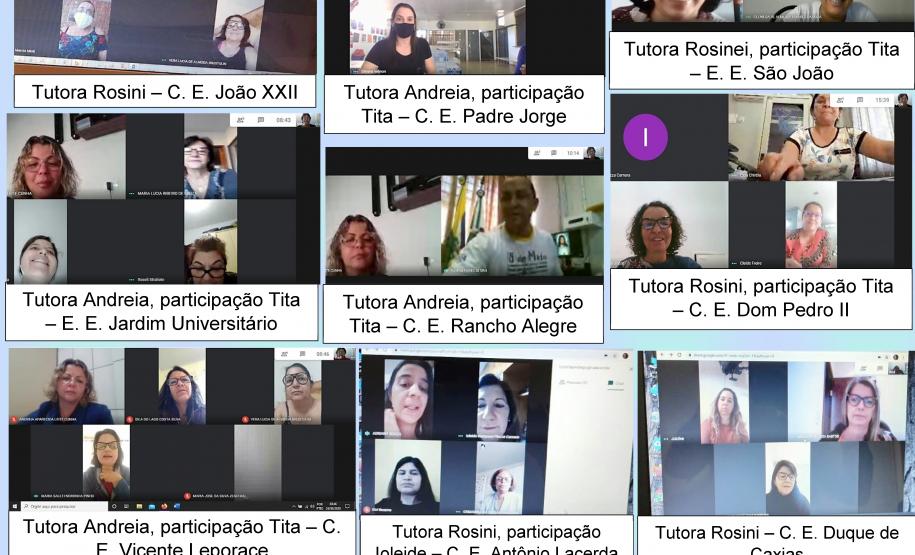The height and width of the screenshot is (555, 915).
Task: Open chat in Jardim Universitário call
Action: tap(261, 120)
